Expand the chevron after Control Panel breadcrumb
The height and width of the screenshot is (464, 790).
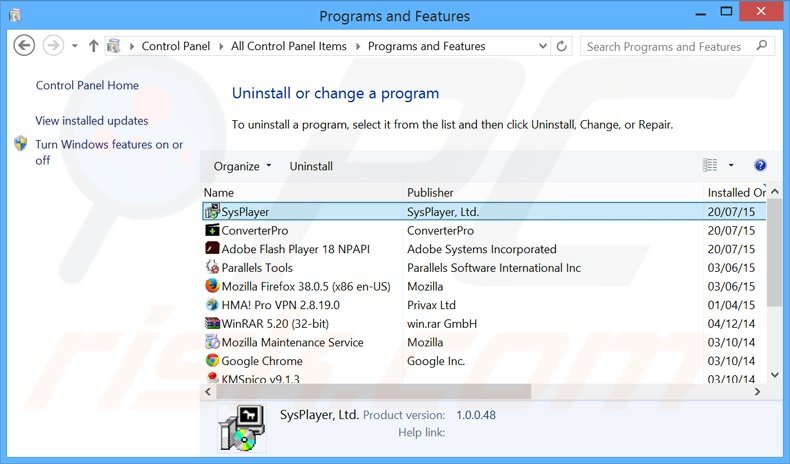tap(221, 46)
